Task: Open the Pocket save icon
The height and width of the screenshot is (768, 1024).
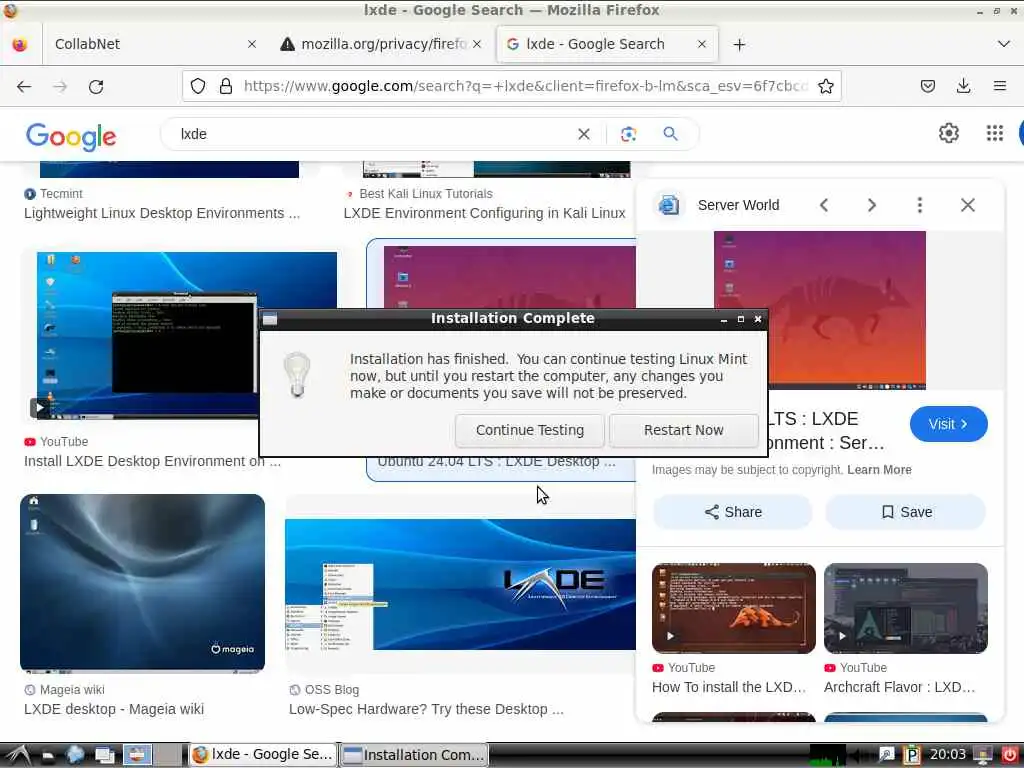Action: tap(927, 86)
